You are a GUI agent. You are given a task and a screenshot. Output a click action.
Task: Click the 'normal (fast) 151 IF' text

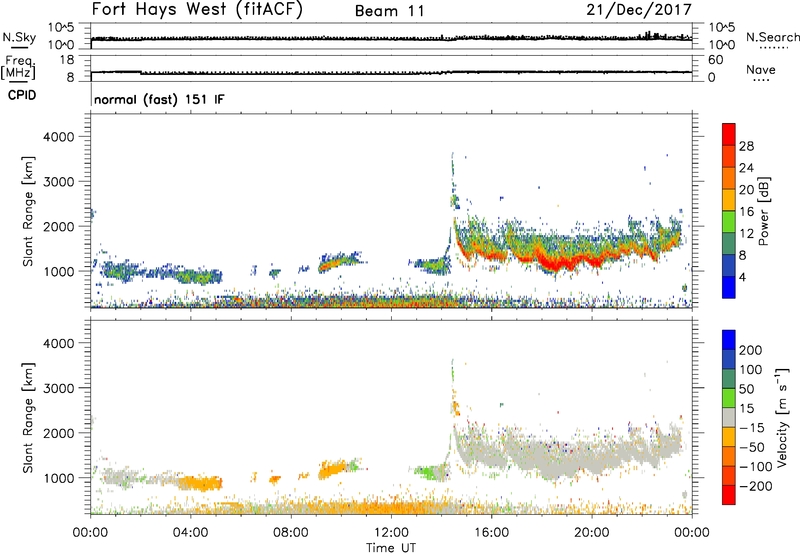[x=159, y=99]
